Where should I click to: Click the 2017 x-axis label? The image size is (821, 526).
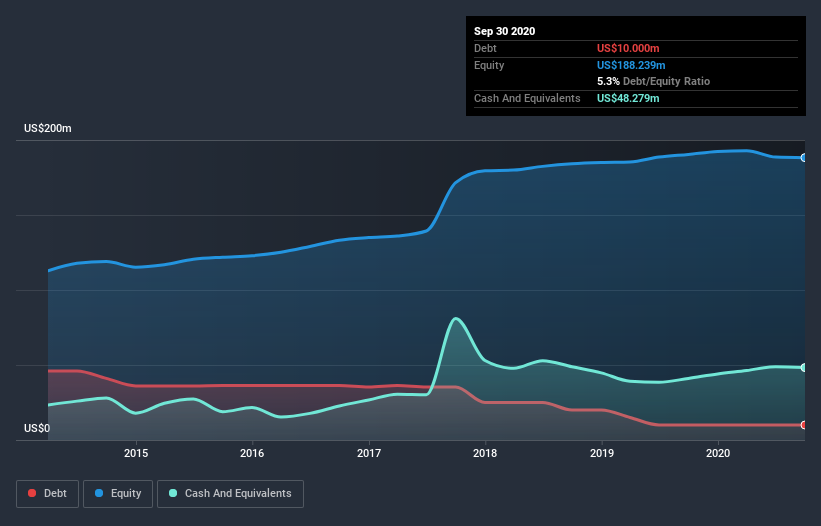(x=369, y=453)
